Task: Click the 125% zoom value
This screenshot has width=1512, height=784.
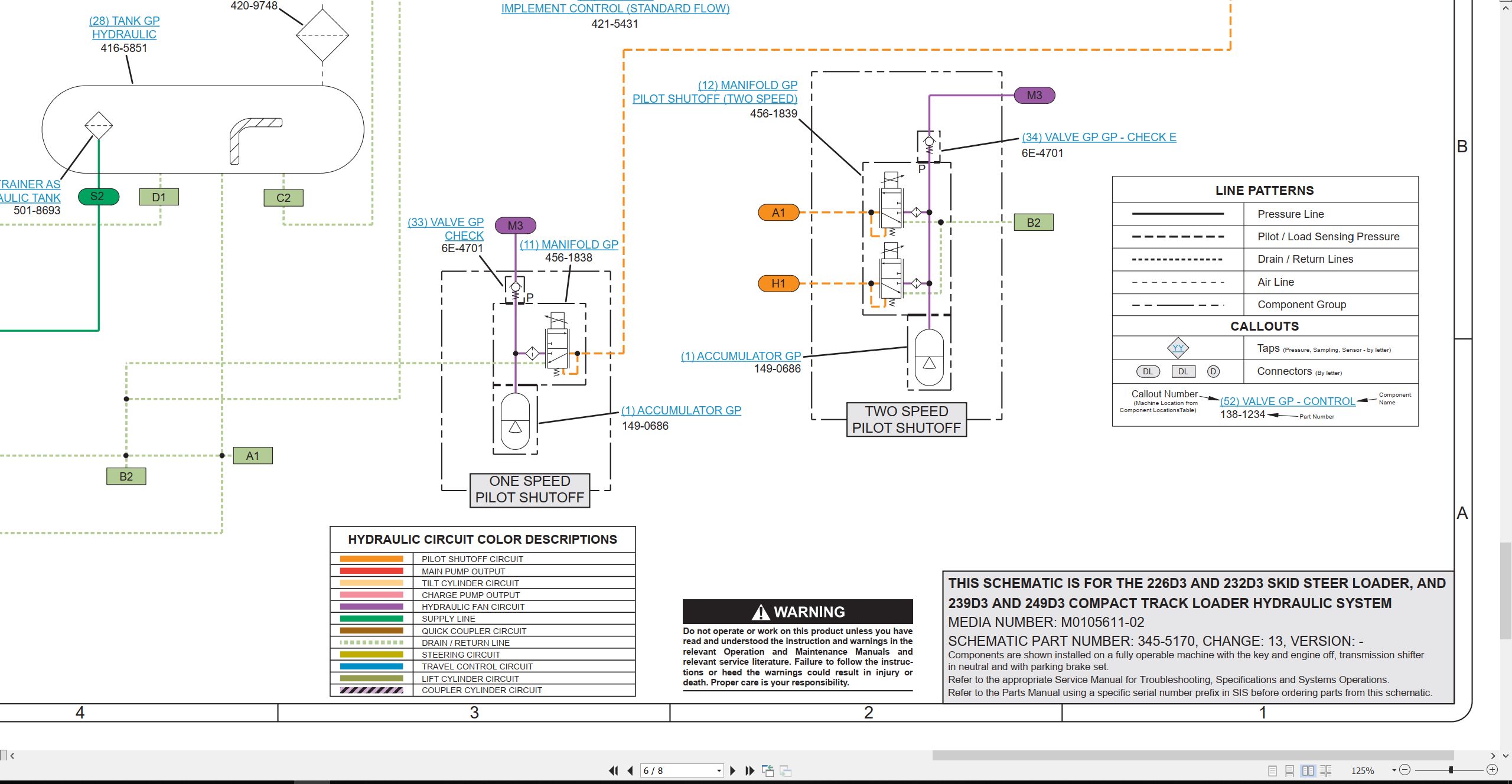Action: coord(1363,770)
